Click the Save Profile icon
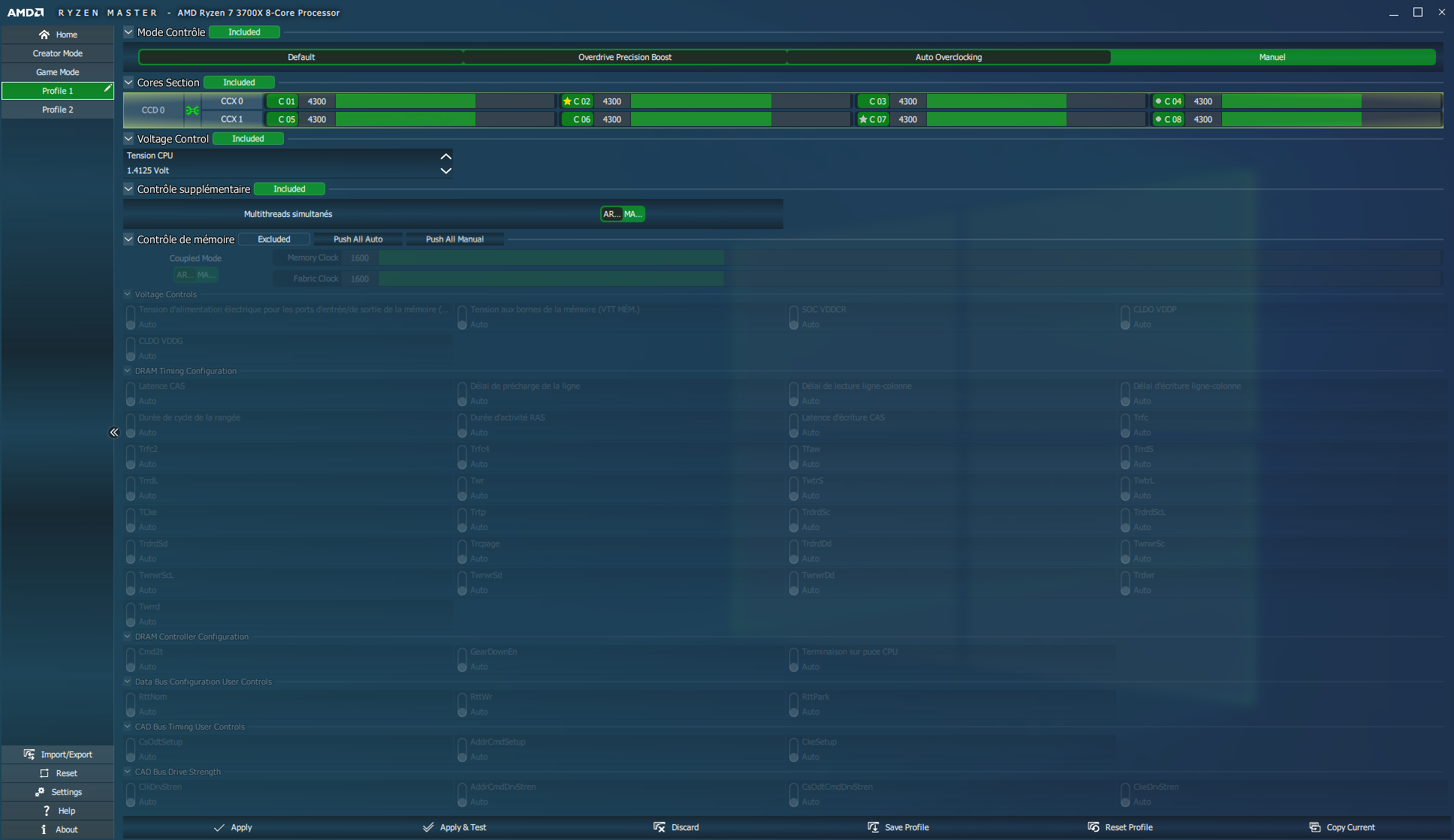Screen dimensions: 1454x840 pos(873,827)
